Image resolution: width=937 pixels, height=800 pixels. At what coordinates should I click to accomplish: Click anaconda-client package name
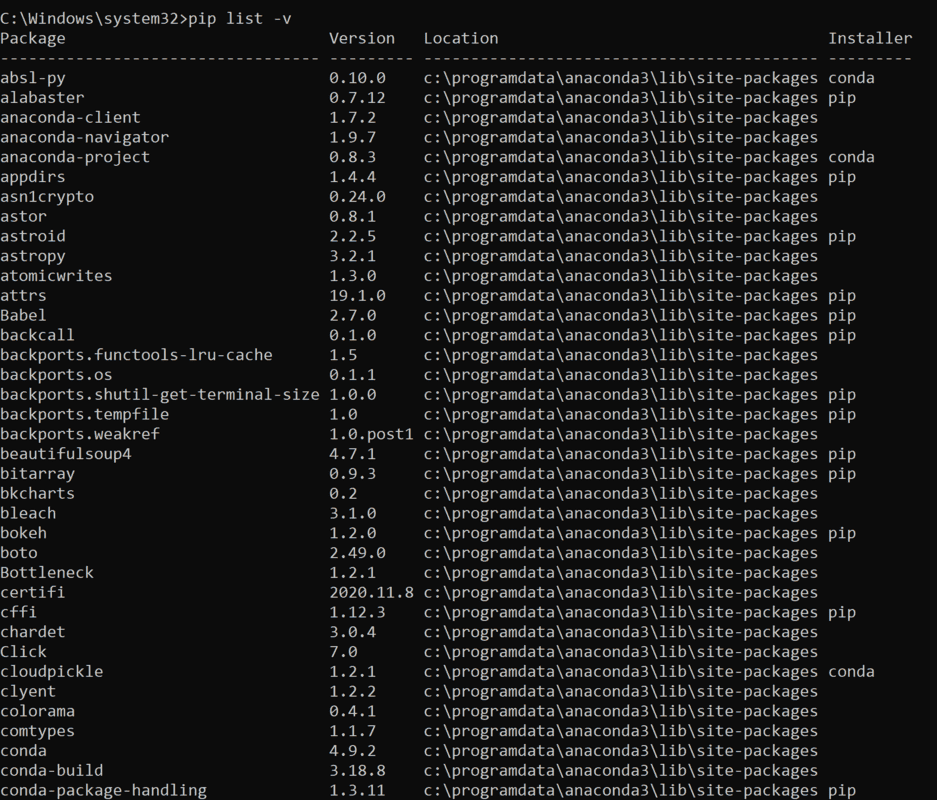click(x=71, y=118)
